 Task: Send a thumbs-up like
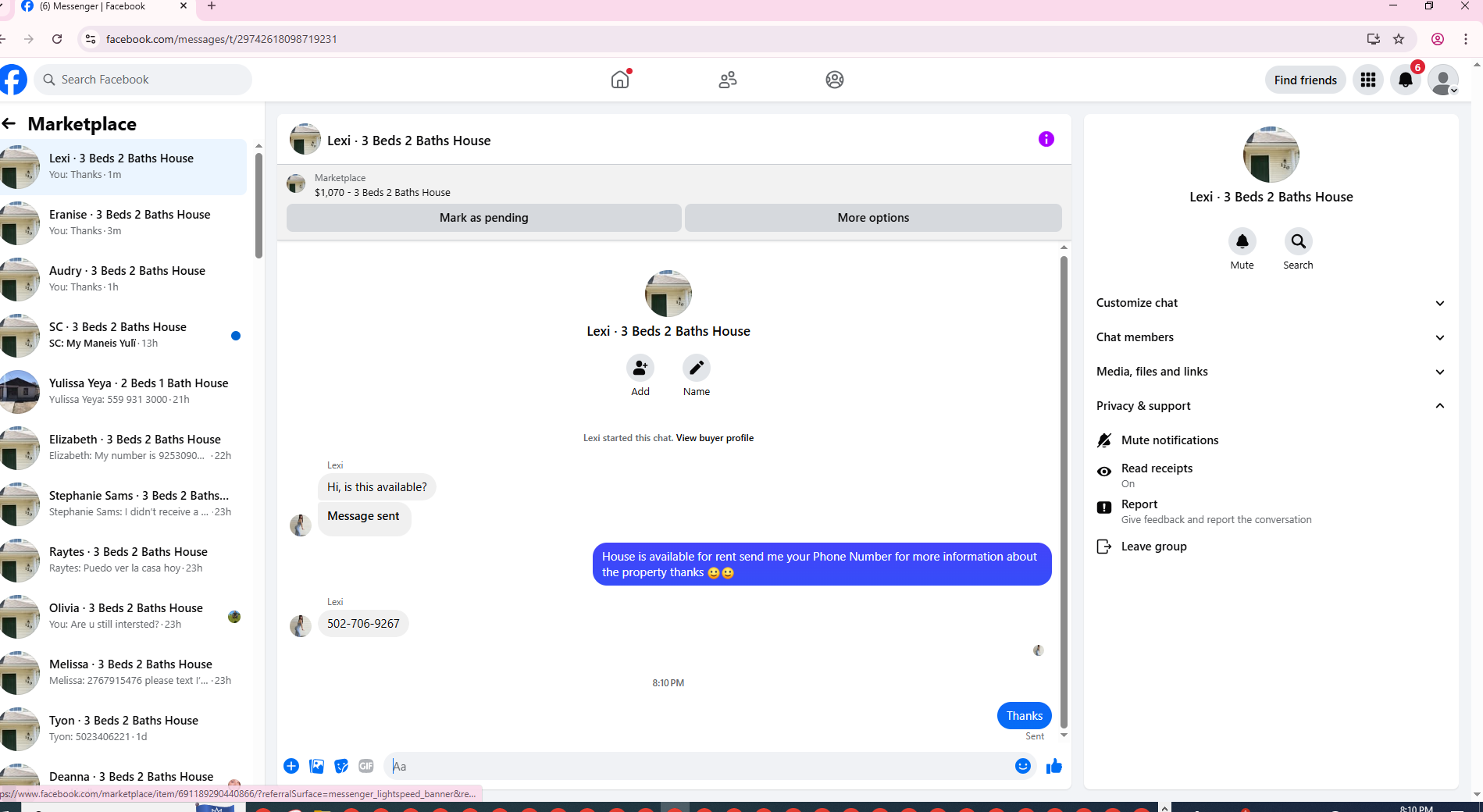(x=1054, y=766)
